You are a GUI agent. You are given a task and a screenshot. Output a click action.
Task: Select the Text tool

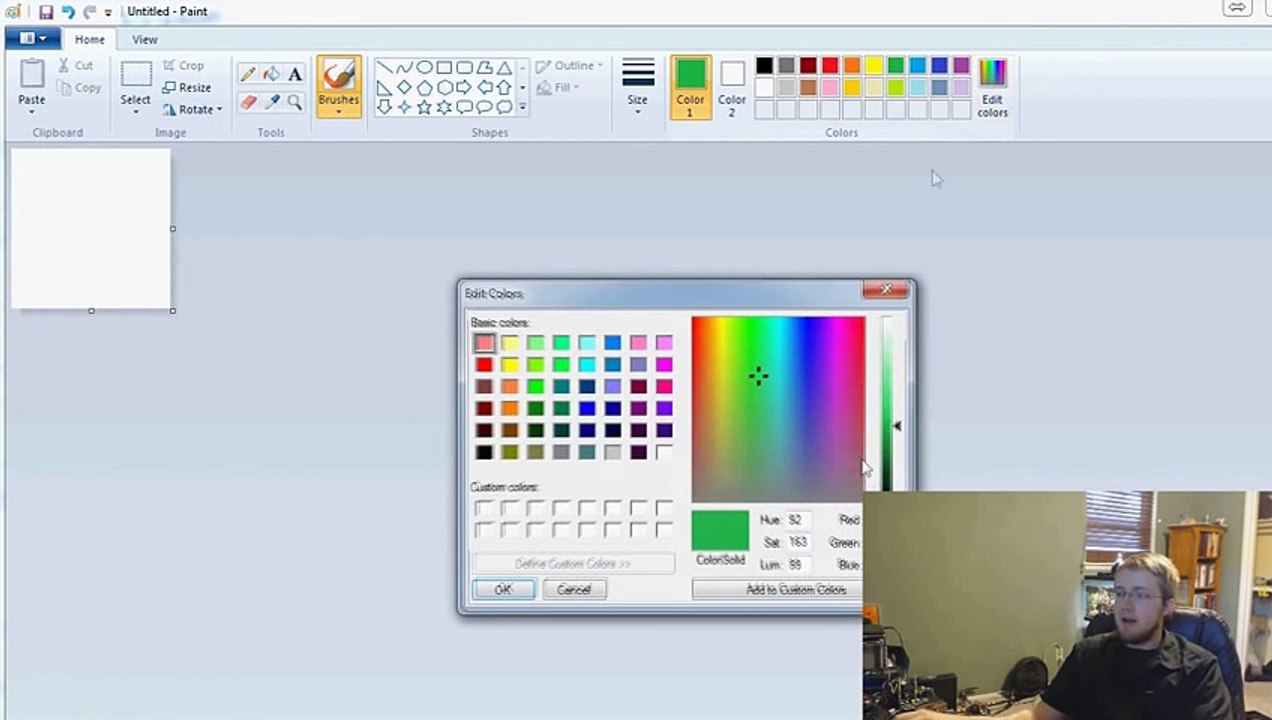tap(295, 74)
